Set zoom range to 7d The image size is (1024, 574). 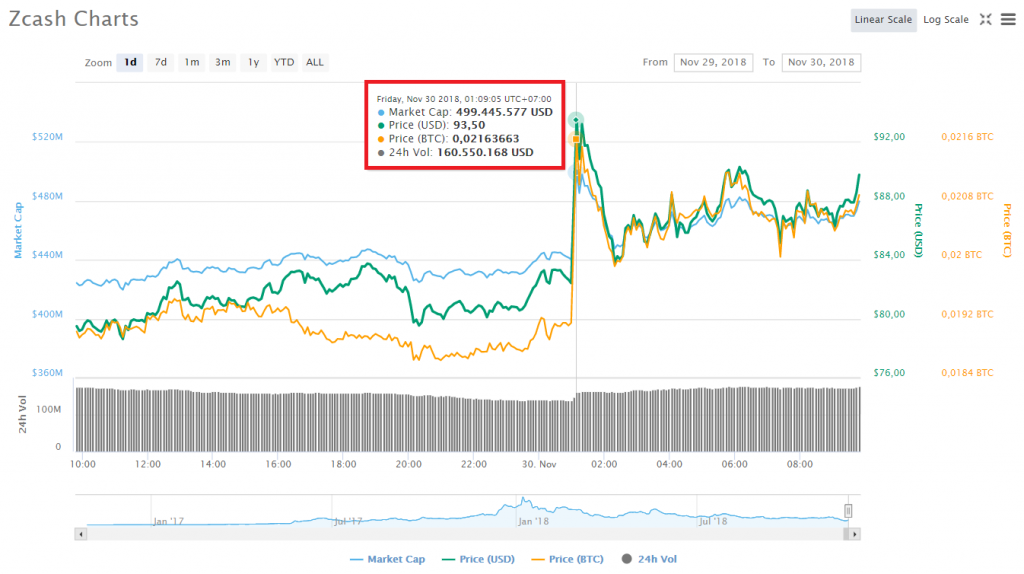tap(161, 62)
